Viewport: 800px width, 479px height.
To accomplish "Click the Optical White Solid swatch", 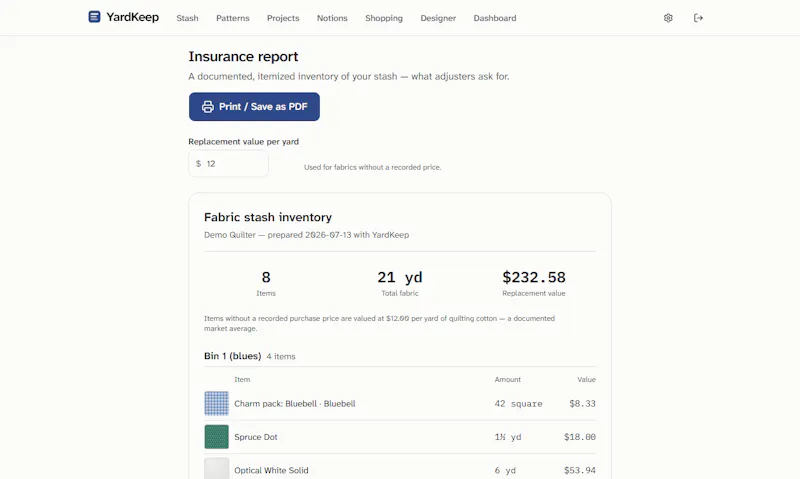I will [216, 469].
